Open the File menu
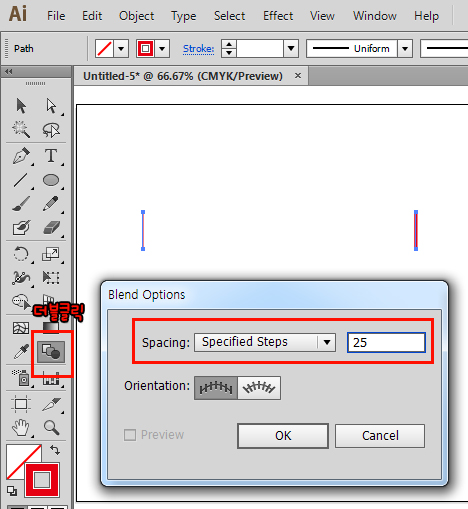 point(56,16)
